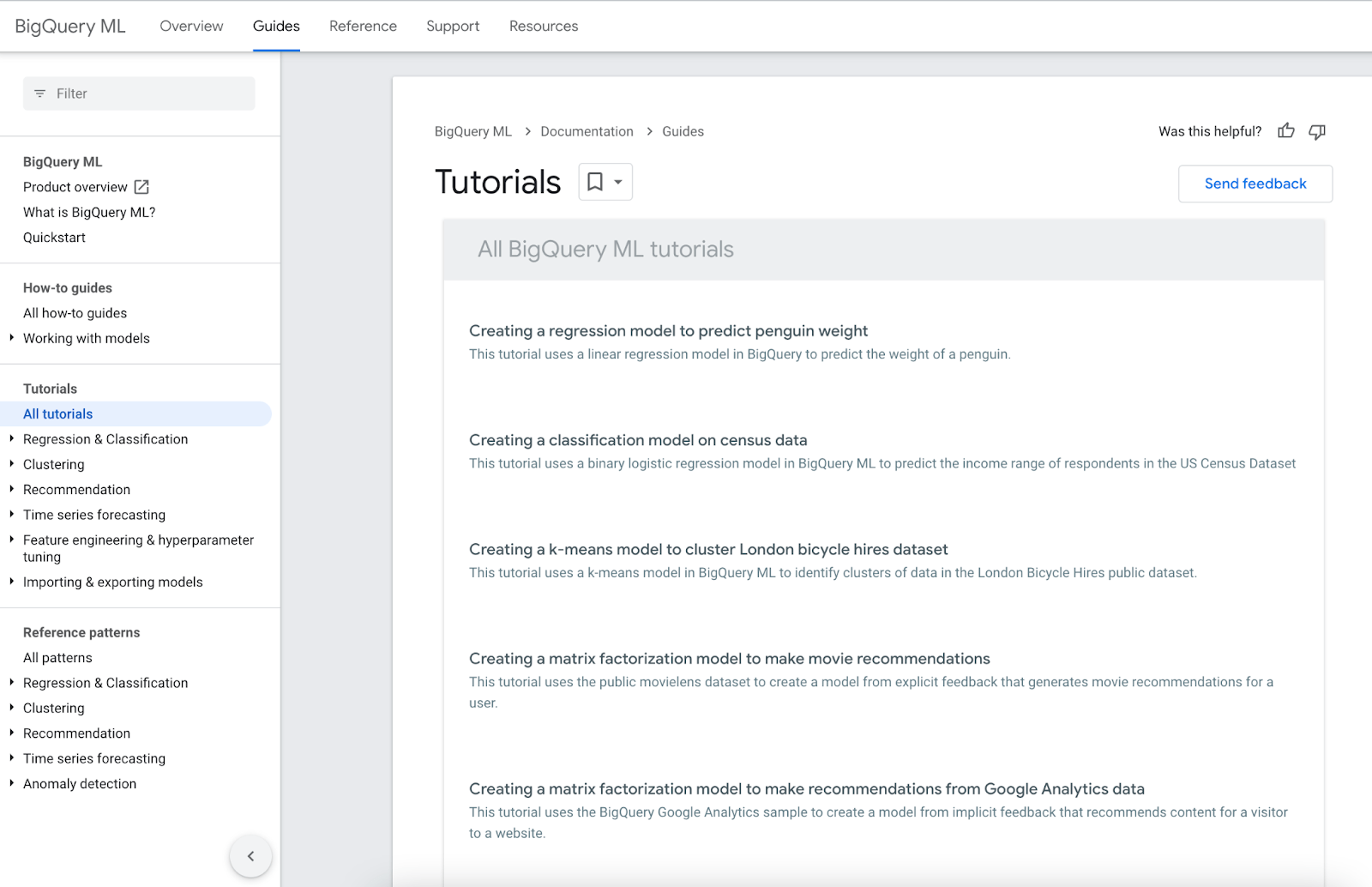Expand Time series forecasting under Tutorials
Screen dimensions: 1372x887
11,514
